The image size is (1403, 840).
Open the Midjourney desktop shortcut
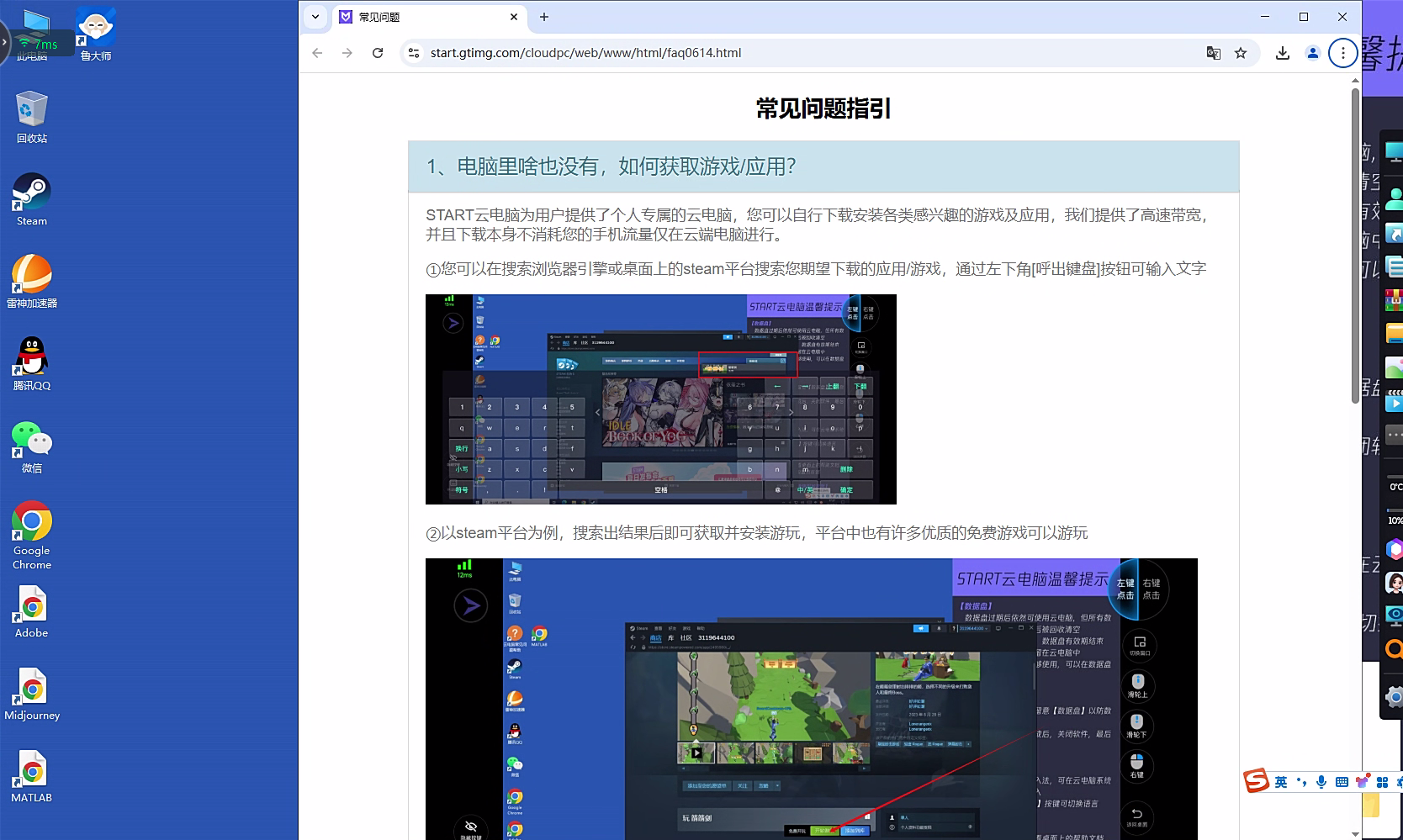(32, 694)
